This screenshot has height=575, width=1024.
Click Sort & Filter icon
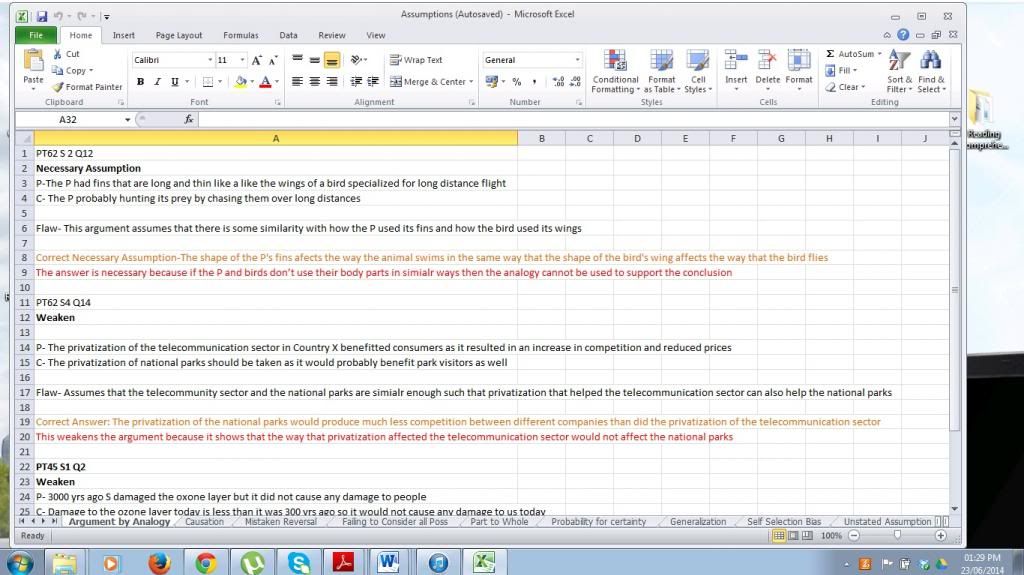point(899,61)
